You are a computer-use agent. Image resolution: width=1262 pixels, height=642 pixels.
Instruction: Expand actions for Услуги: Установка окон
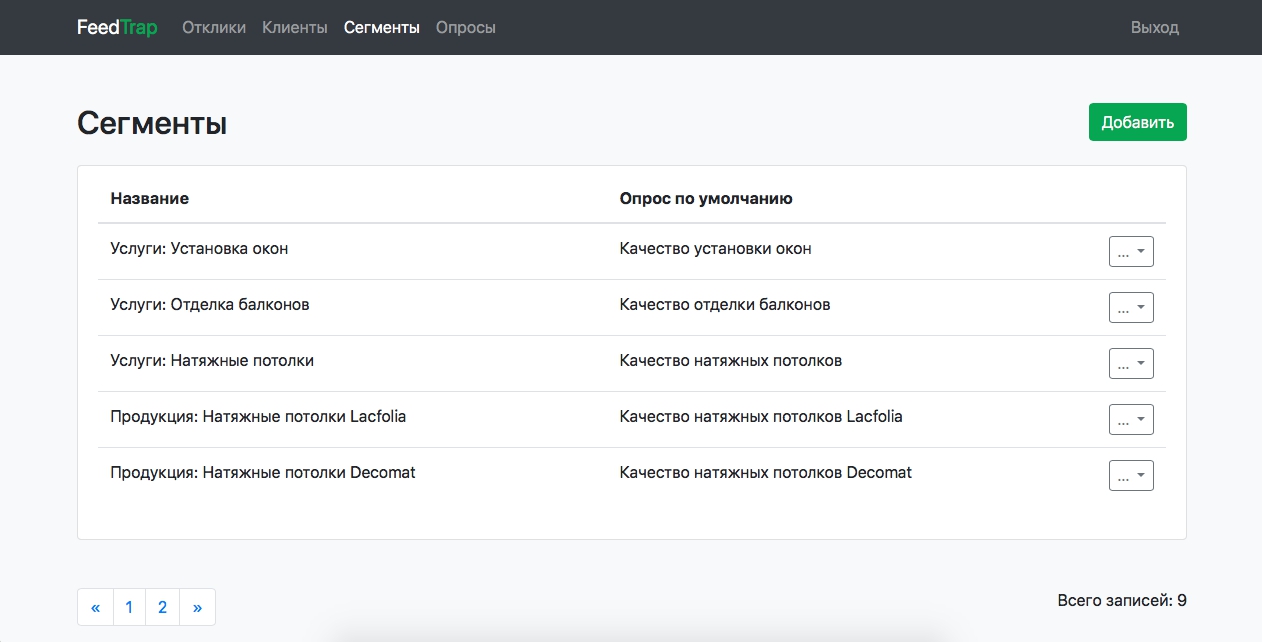point(1131,252)
